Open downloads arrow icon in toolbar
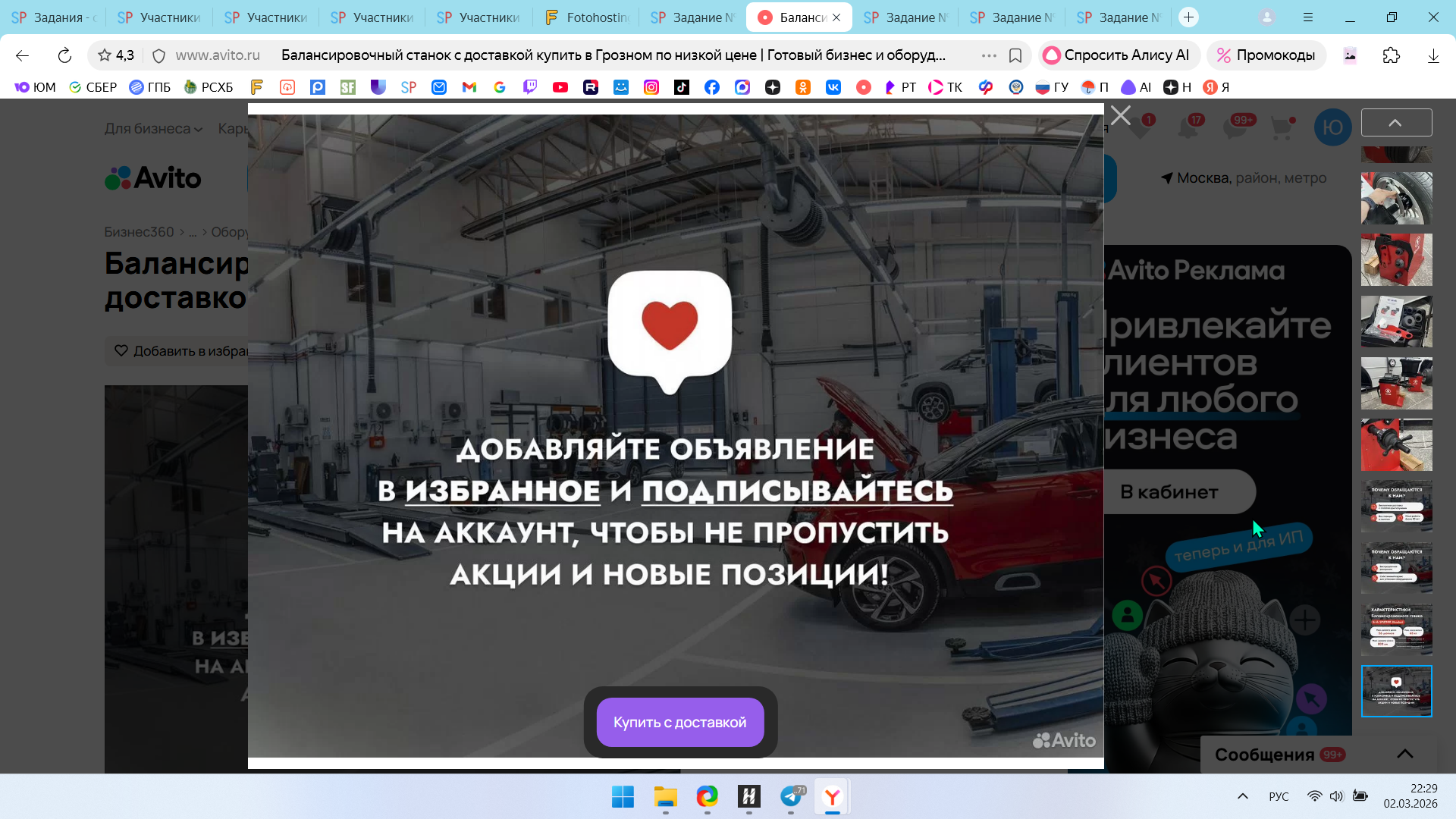Image resolution: width=1456 pixels, height=819 pixels. 1432,55
